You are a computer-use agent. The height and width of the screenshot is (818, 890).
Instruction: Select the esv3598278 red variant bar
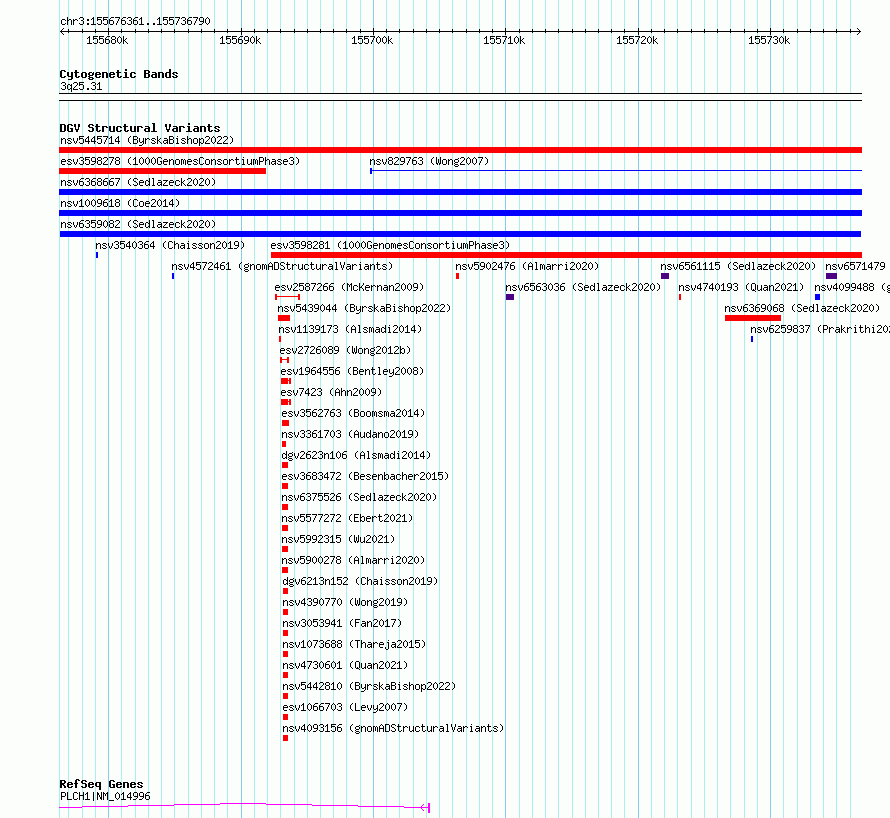162,171
